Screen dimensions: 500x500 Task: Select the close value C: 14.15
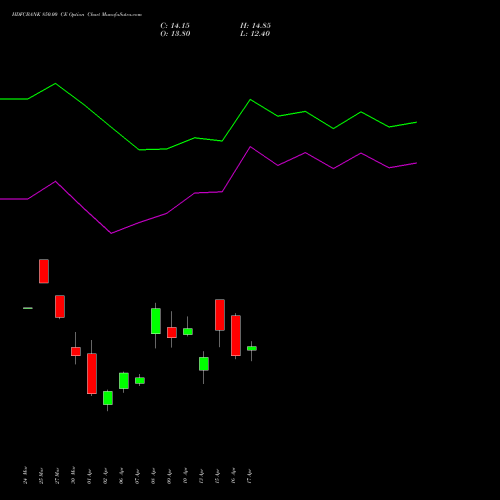tap(175, 26)
